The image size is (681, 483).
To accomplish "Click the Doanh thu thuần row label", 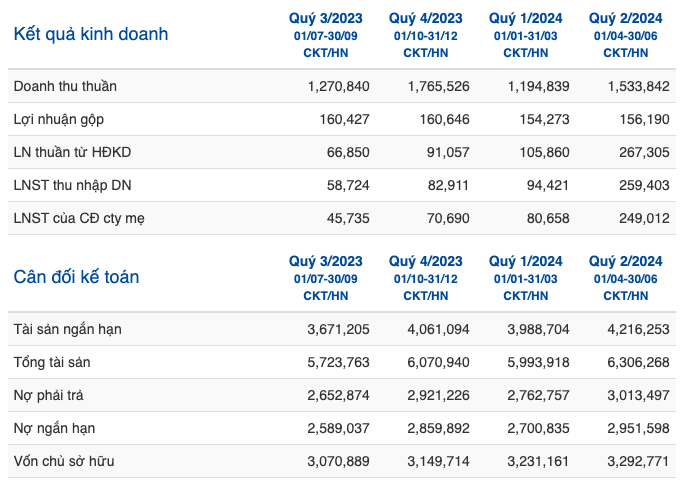I will pos(65,86).
